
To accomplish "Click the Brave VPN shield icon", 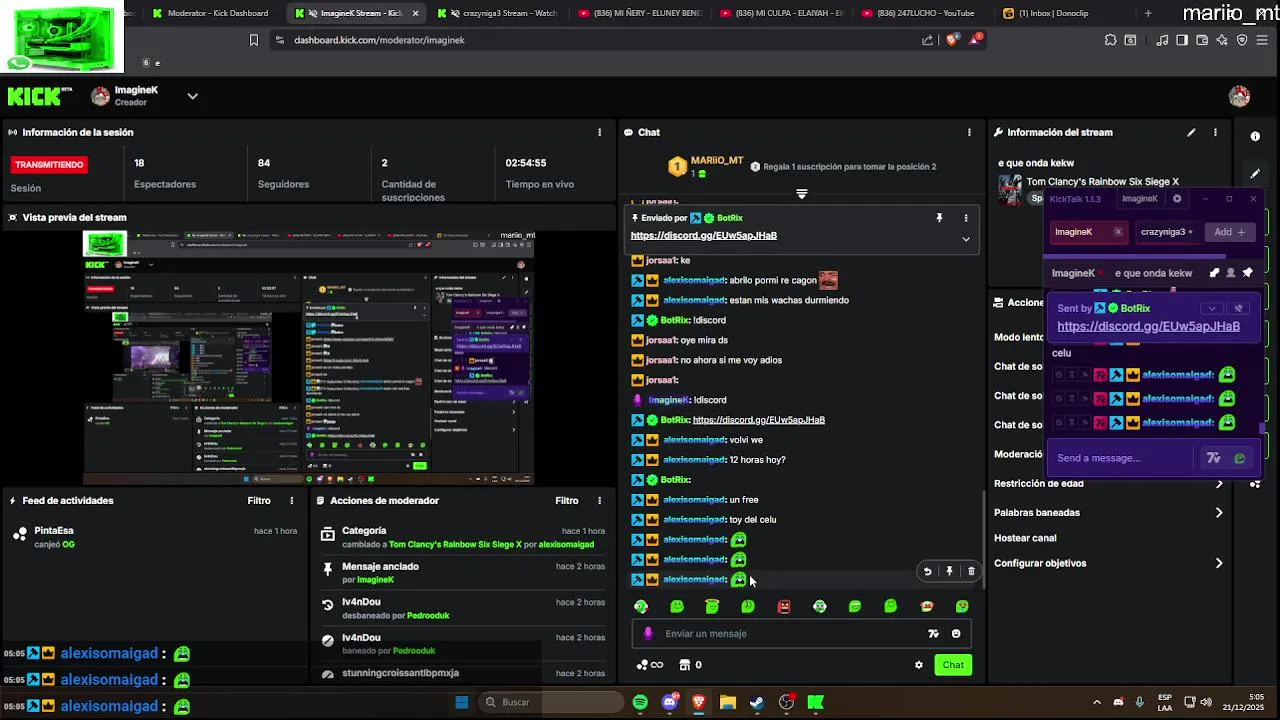I will [x=1242, y=40].
